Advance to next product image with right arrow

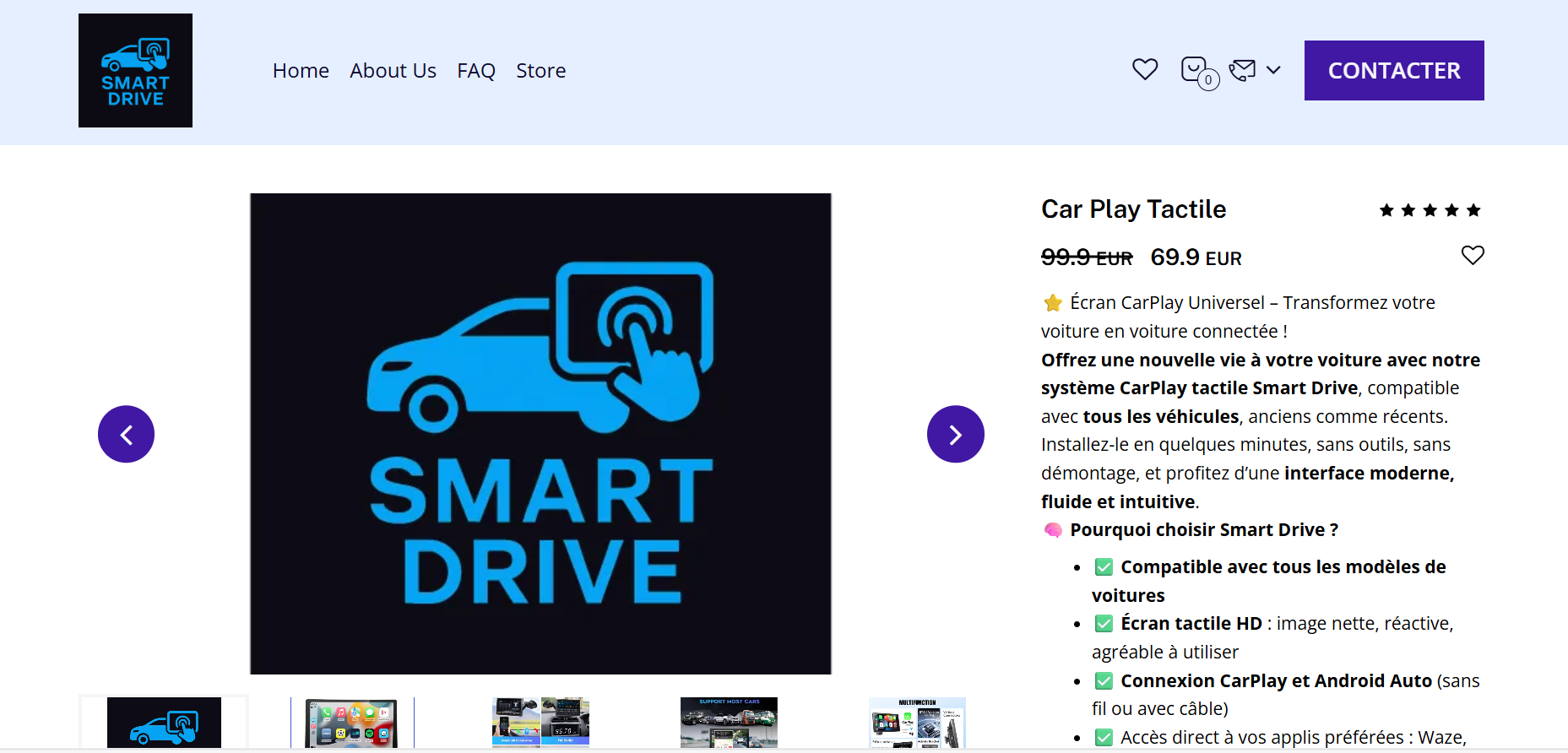point(955,435)
